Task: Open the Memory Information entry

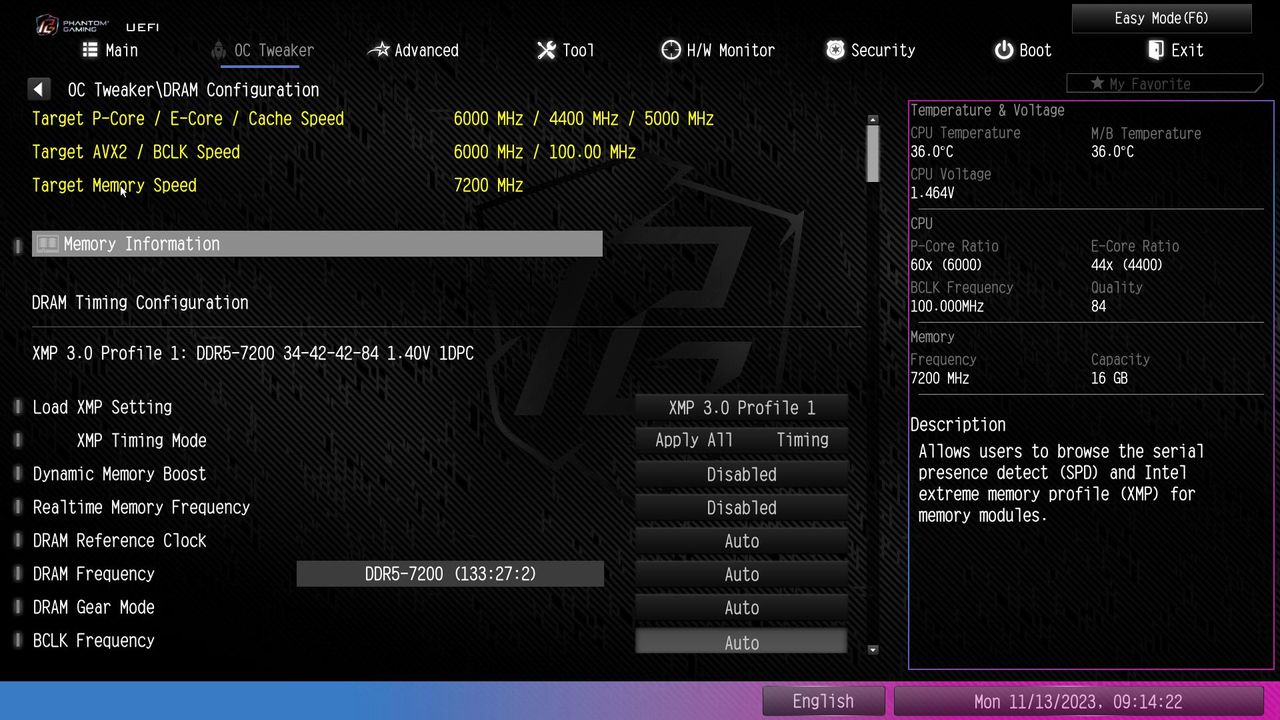Action: [x=317, y=244]
